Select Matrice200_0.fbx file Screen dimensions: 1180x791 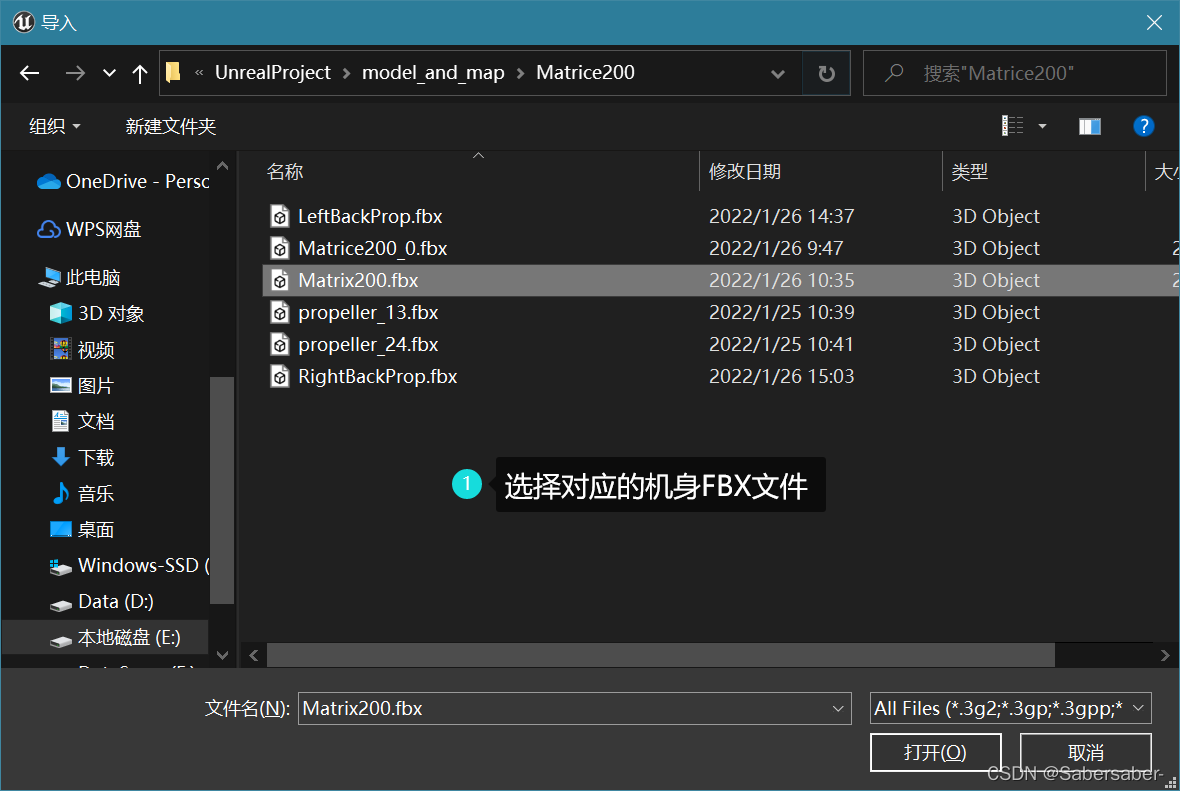[373, 248]
